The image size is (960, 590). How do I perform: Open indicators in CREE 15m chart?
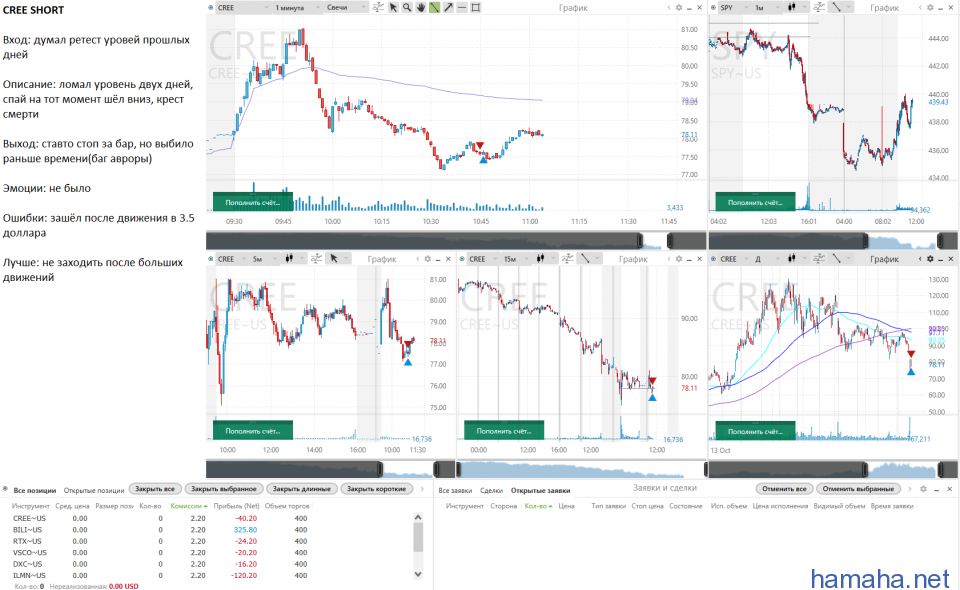[568, 259]
